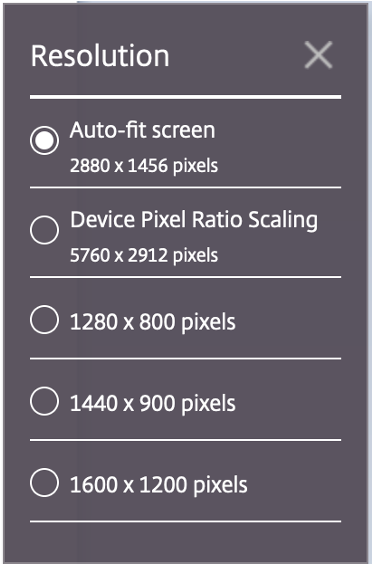Click the divider below the 1600 x 1200 option

click(185, 521)
